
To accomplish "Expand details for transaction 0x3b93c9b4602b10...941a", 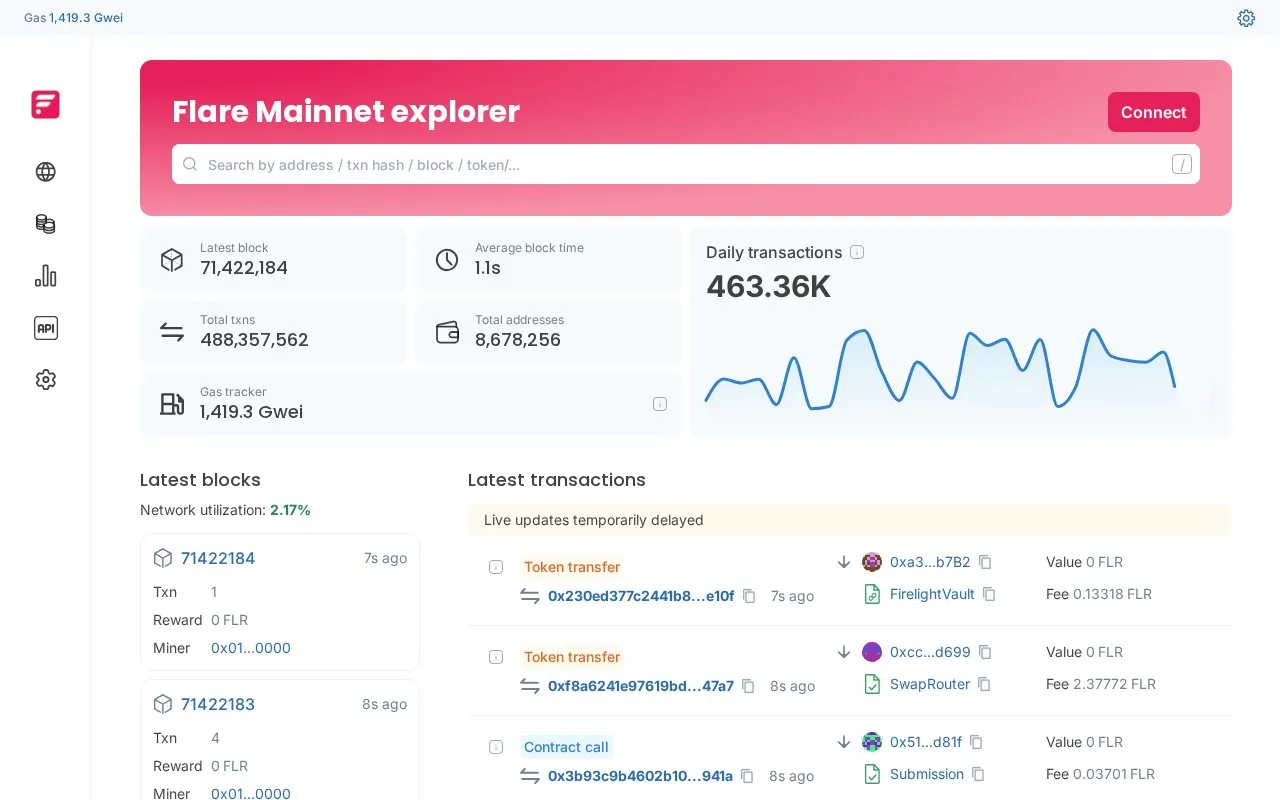I will (x=496, y=747).
